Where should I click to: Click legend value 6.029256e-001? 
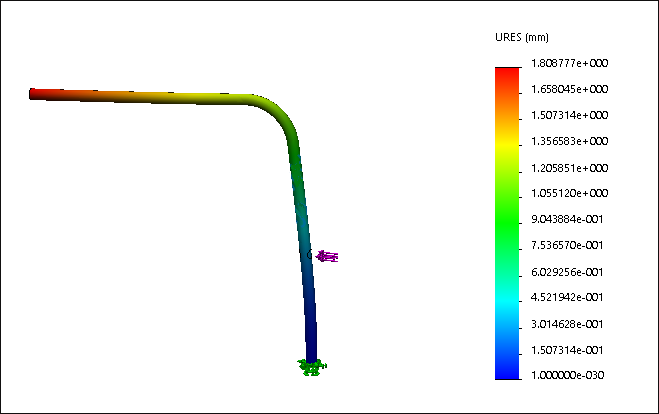567,272
